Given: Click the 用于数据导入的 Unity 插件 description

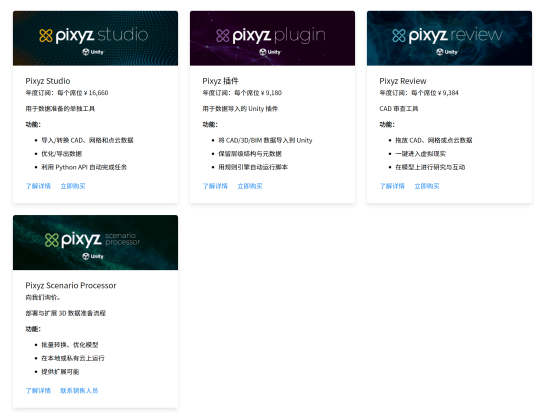Looking at the screenshot, I should click(x=240, y=109).
